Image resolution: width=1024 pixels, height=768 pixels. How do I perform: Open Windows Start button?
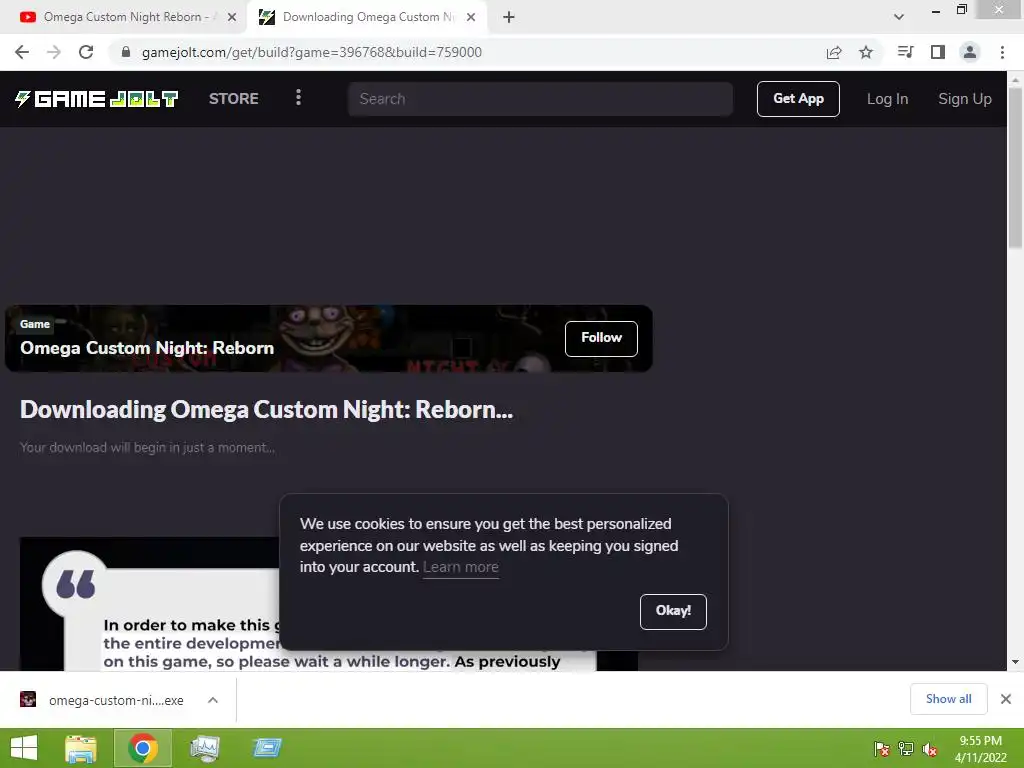[24, 748]
